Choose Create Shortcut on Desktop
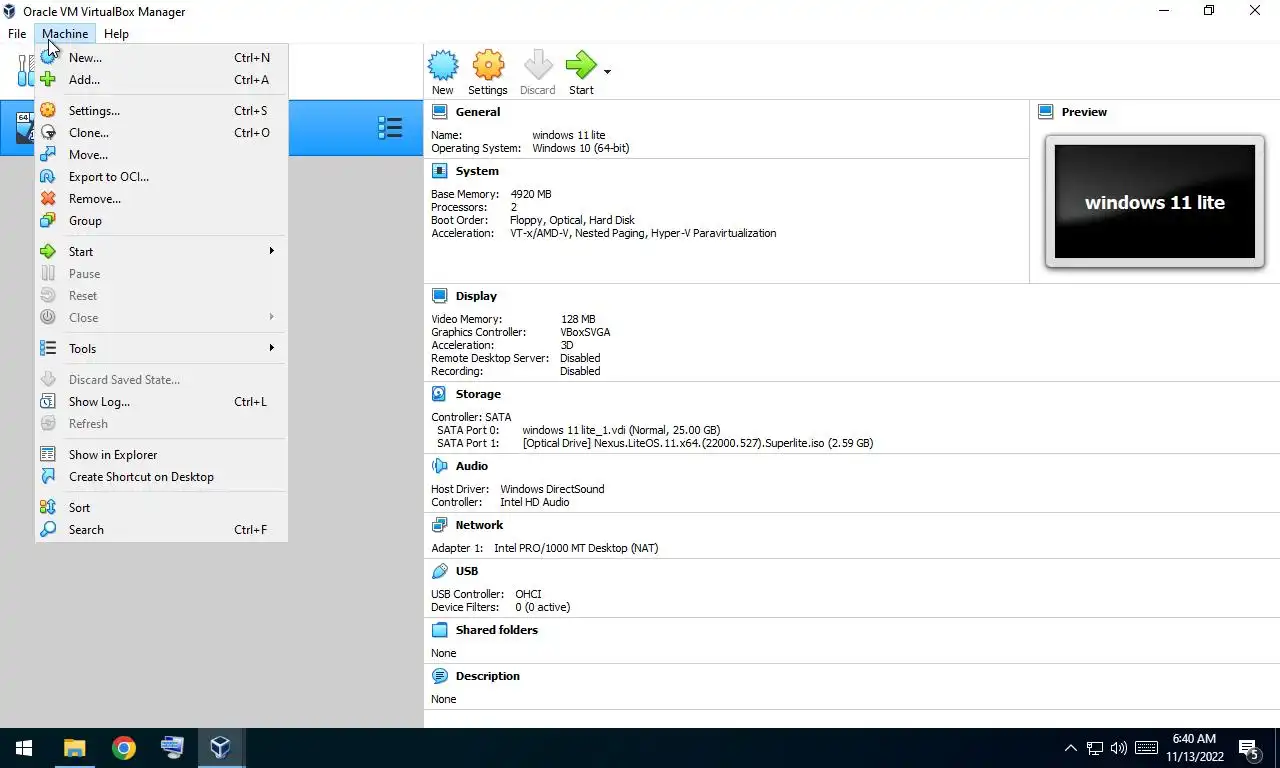This screenshot has width=1280, height=768. (x=161, y=477)
